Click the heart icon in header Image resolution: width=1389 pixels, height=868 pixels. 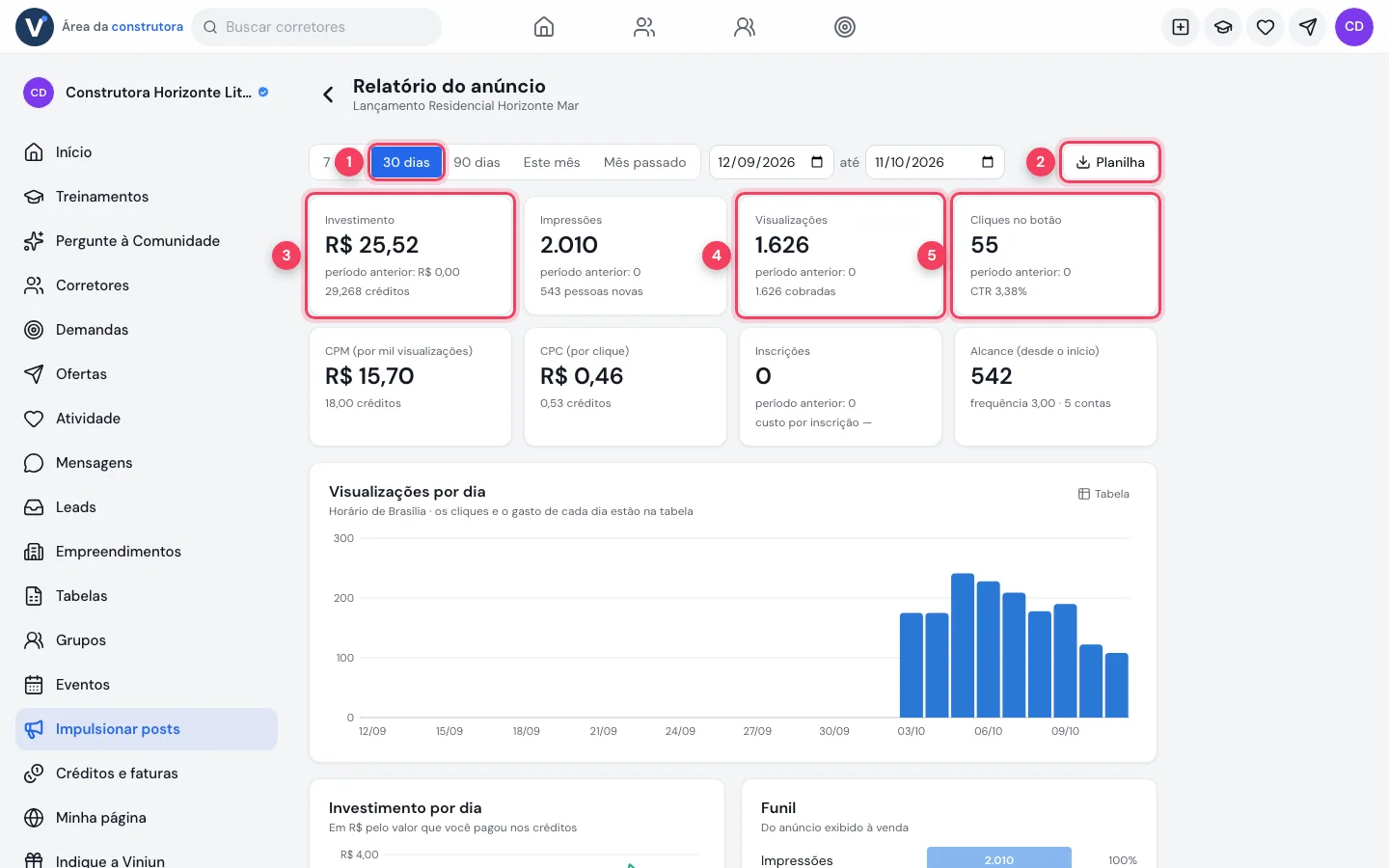pos(1266,27)
